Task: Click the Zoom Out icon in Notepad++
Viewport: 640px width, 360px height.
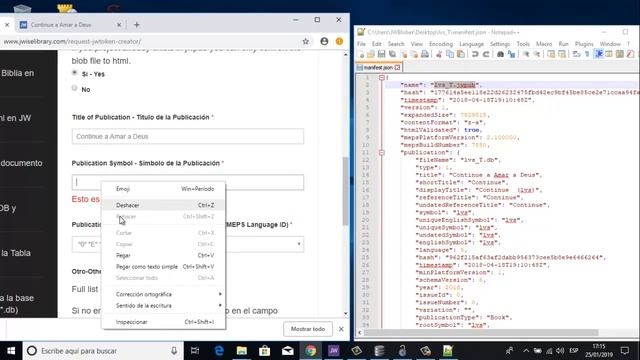Action: coord(537,54)
